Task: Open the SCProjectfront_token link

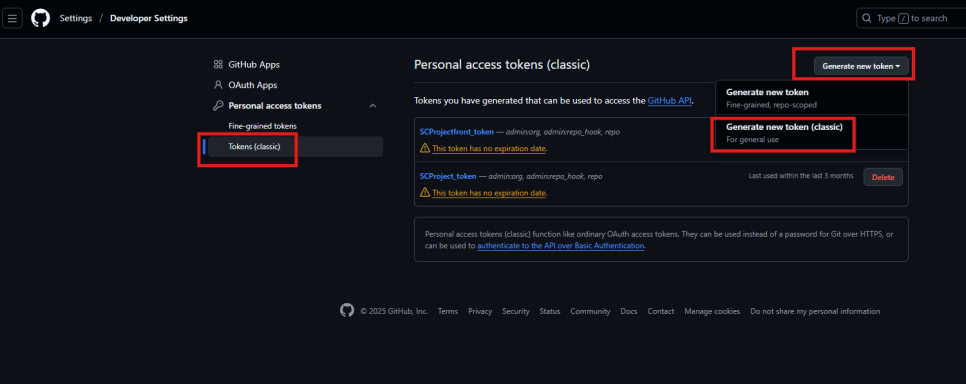Action: pos(457,132)
